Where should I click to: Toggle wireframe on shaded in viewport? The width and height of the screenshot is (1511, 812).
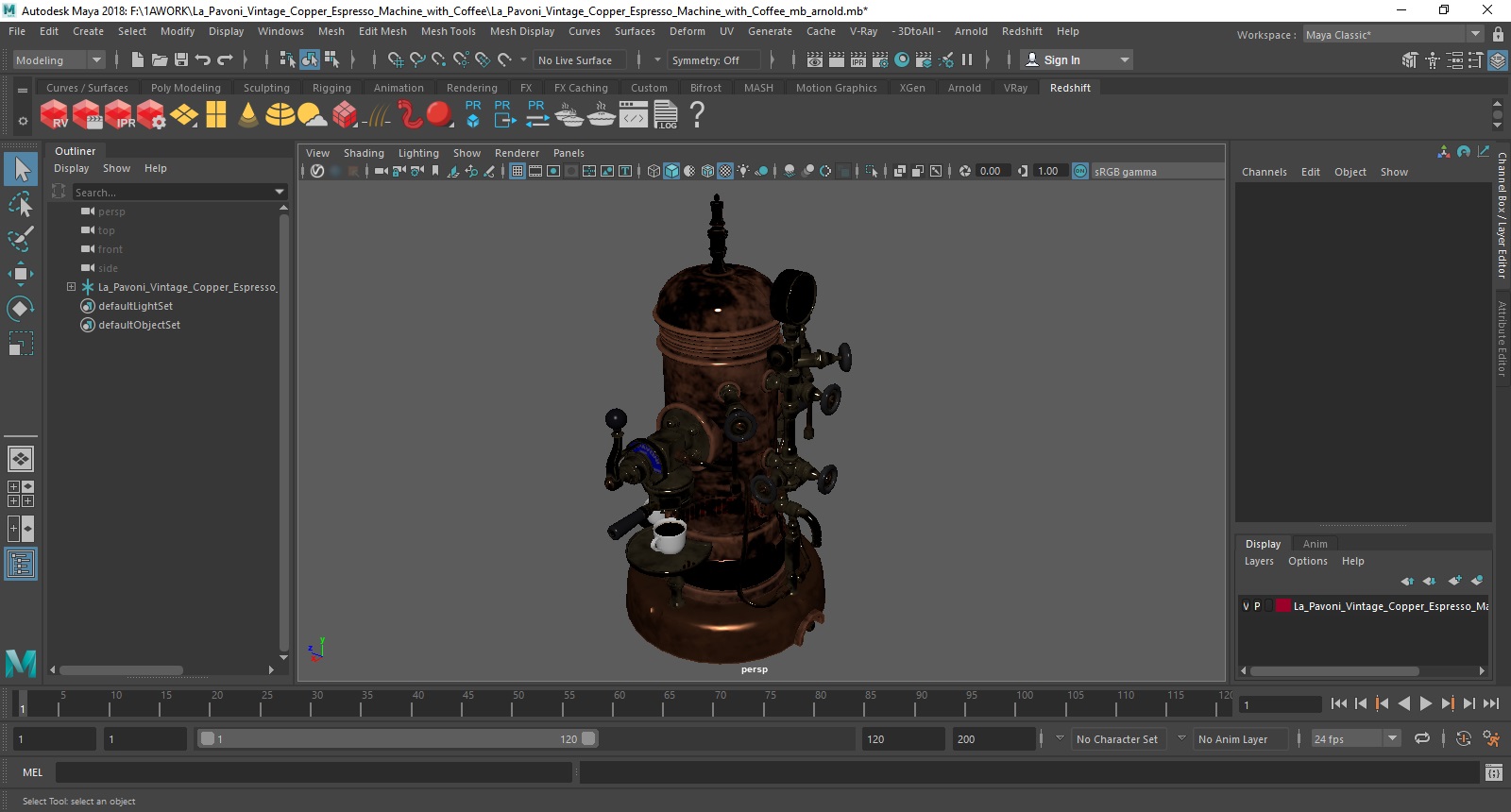point(707,171)
